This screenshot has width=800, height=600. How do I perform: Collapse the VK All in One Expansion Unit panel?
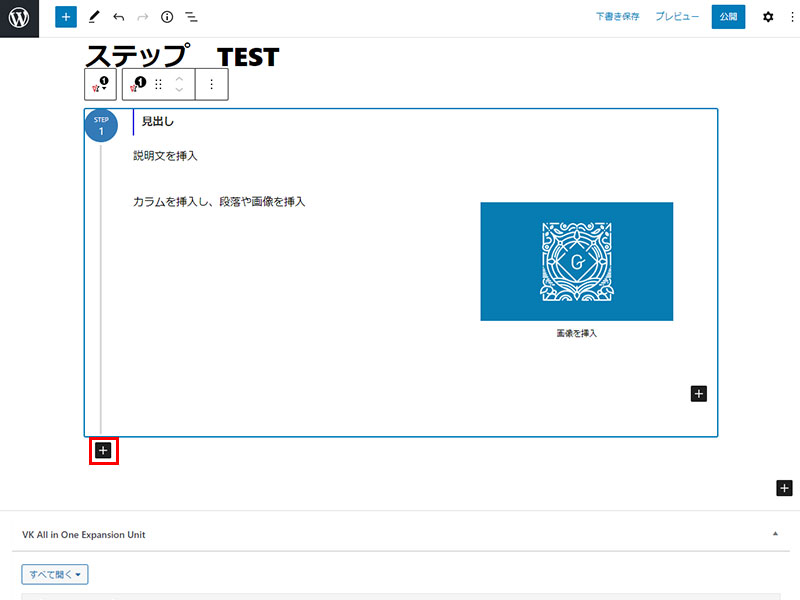tap(775, 535)
